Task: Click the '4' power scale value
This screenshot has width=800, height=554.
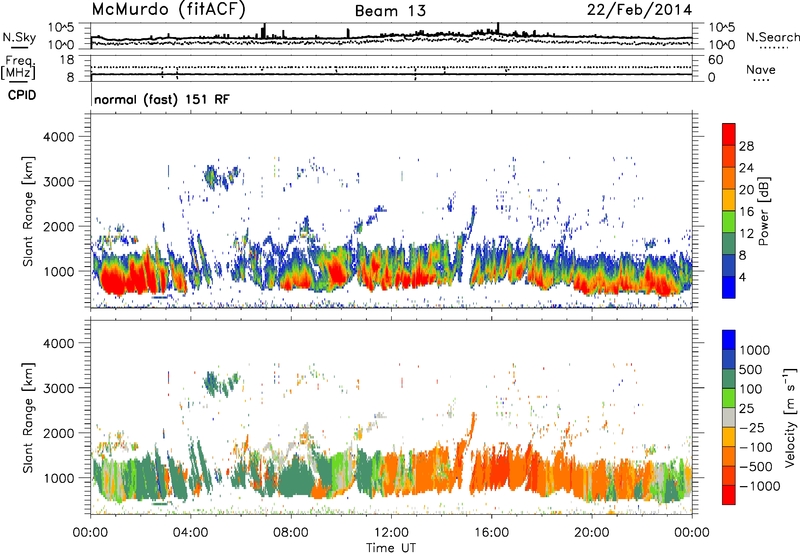Action: click(742, 277)
